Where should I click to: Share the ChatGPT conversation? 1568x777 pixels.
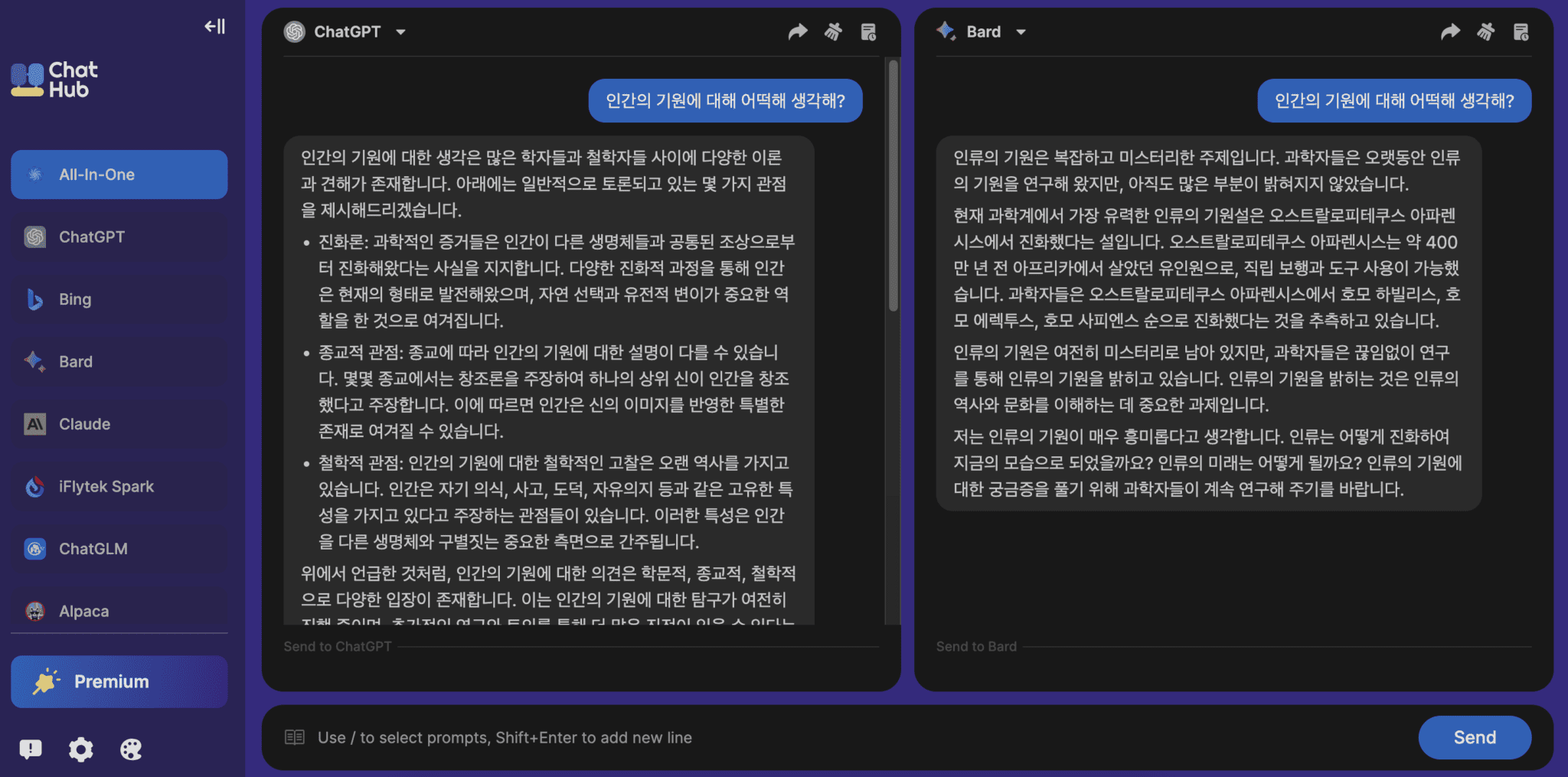(x=798, y=31)
